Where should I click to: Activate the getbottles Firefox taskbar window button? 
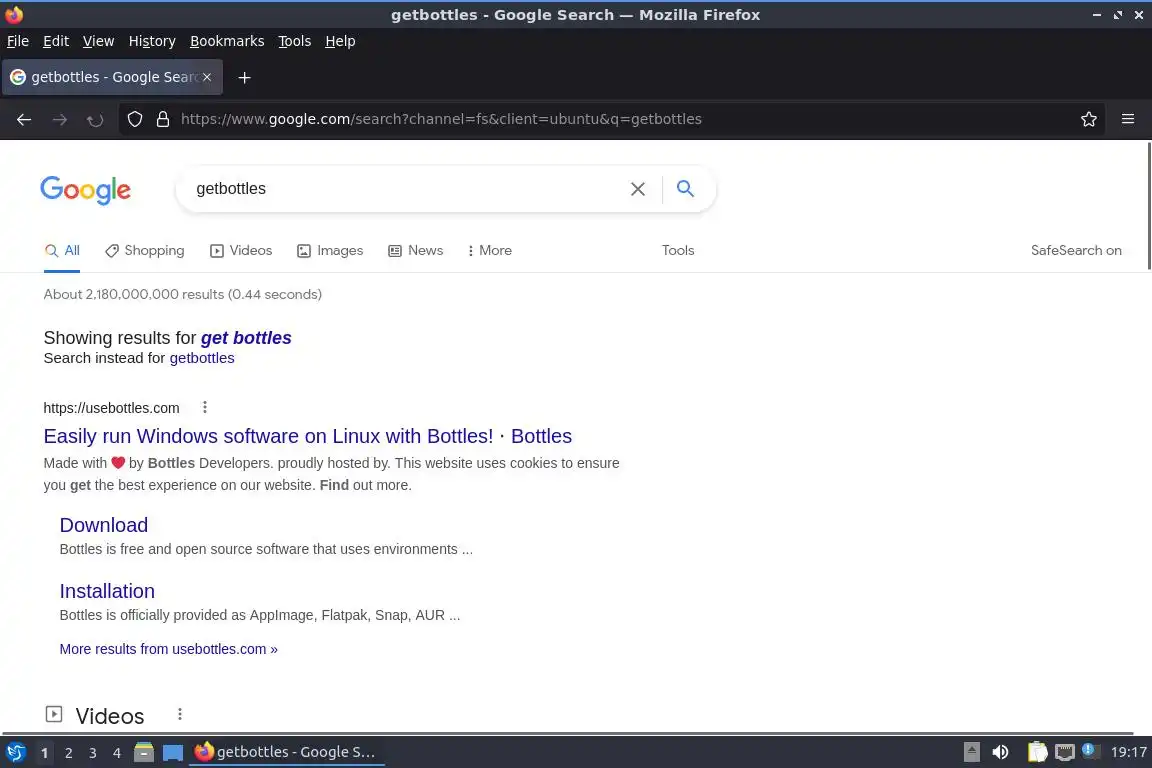(x=287, y=752)
